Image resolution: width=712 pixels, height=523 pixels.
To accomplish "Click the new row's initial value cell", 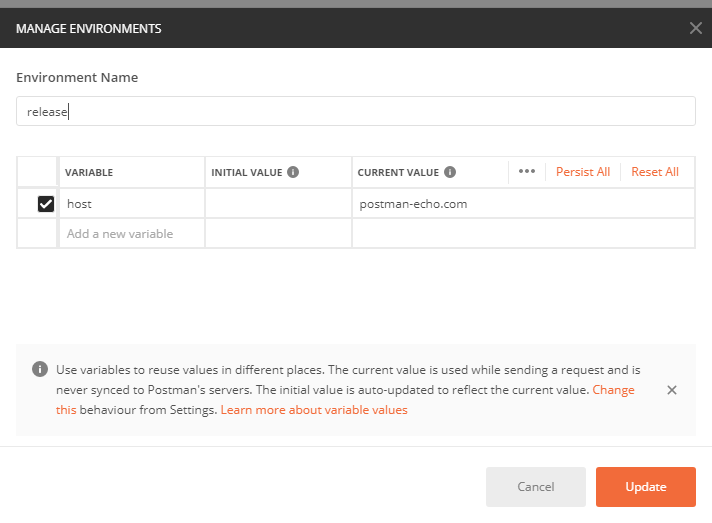I will 278,233.
